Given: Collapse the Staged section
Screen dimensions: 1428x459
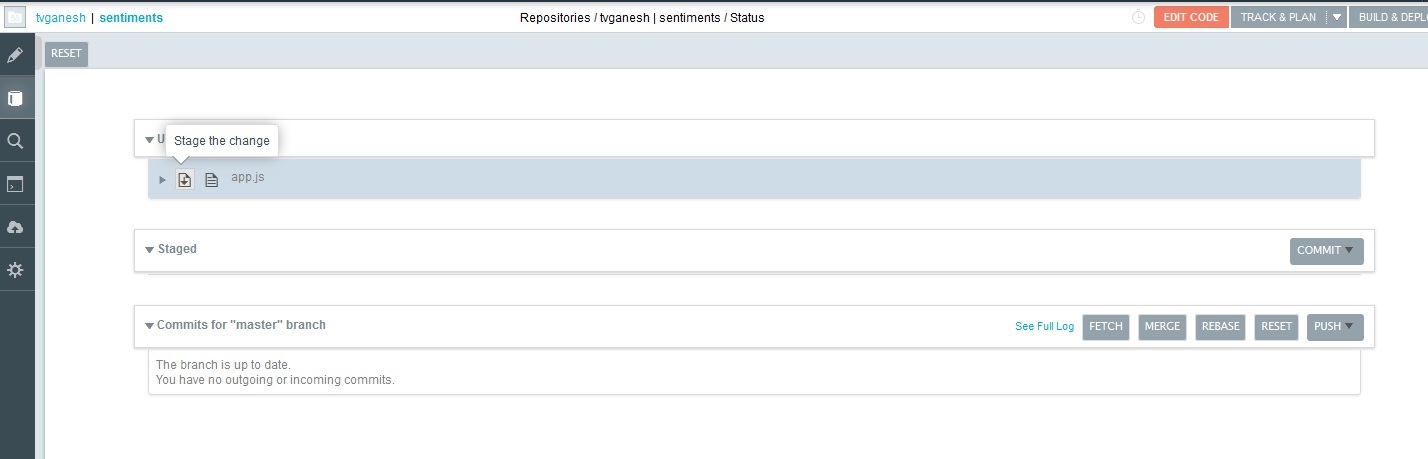Looking at the screenshot, I should point(150,250).
